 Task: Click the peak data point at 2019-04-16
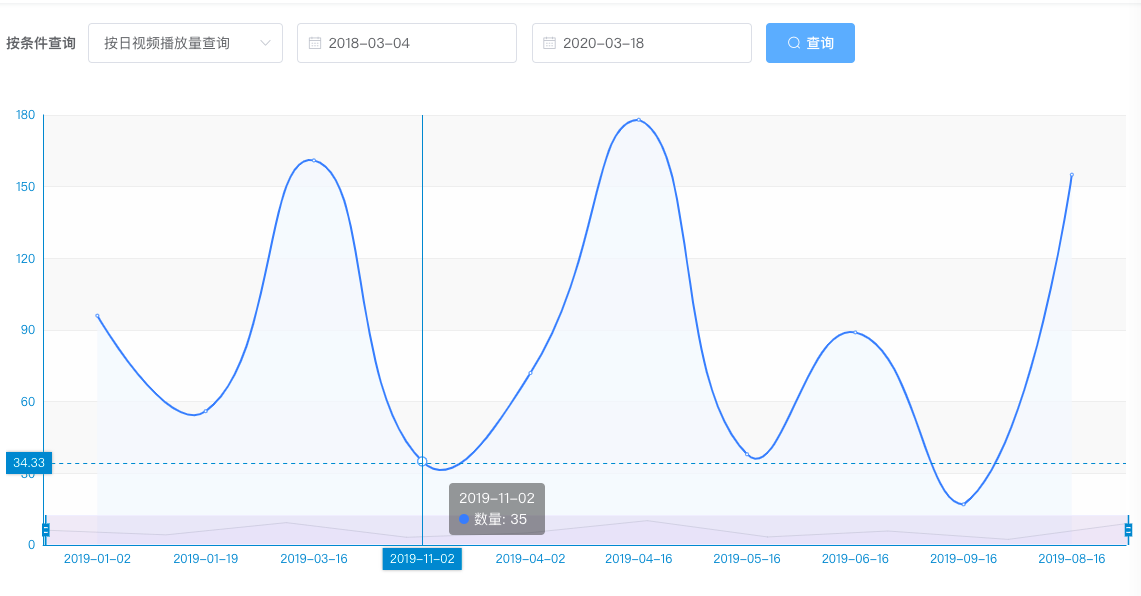639,120
